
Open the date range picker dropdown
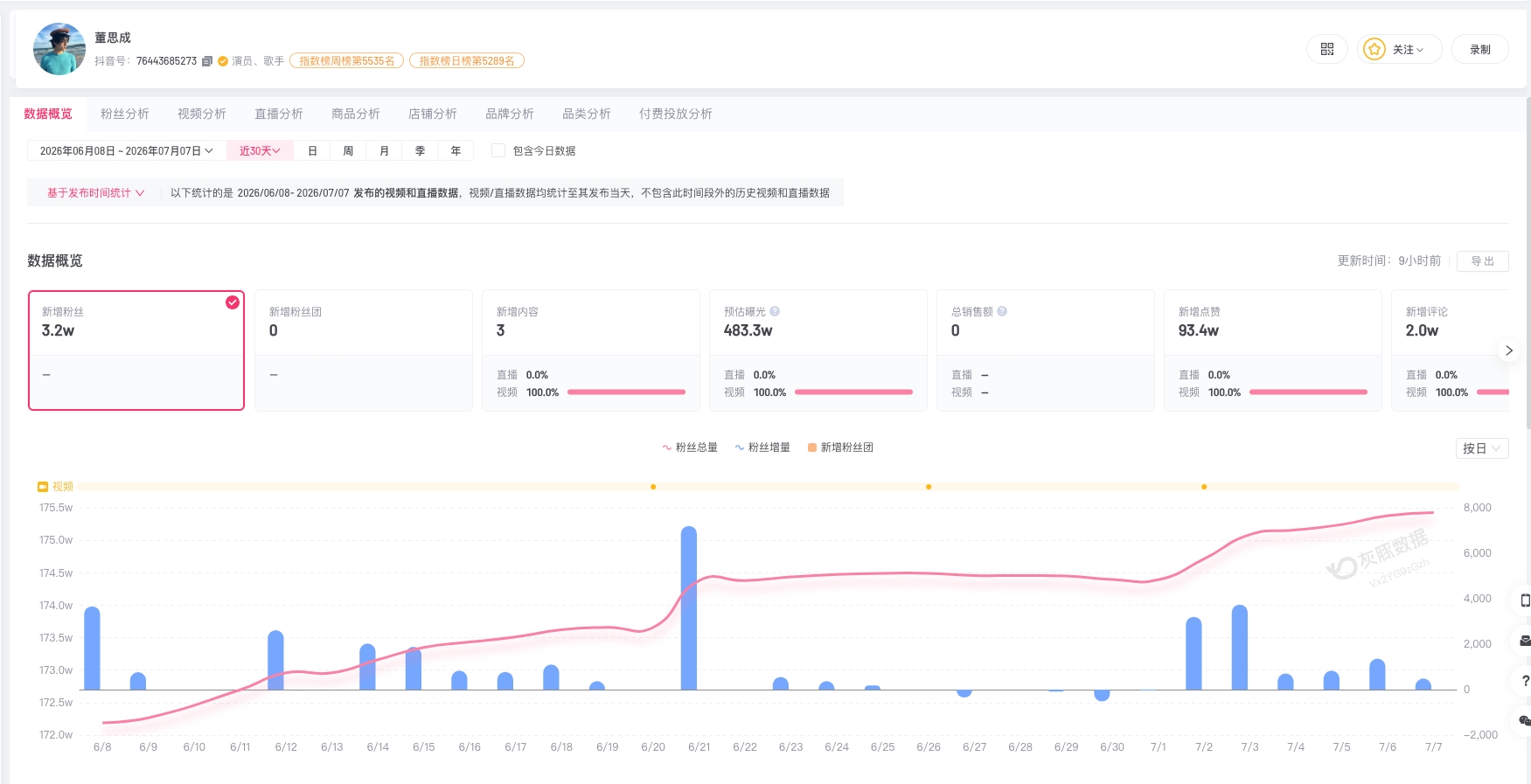tap(127, 151)
